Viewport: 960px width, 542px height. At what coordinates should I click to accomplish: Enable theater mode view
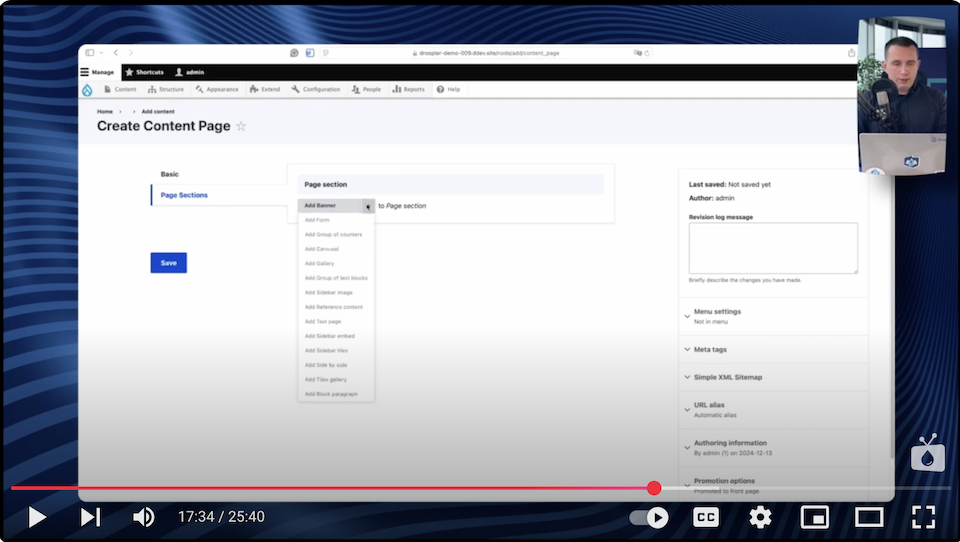[x=869, y=518]
